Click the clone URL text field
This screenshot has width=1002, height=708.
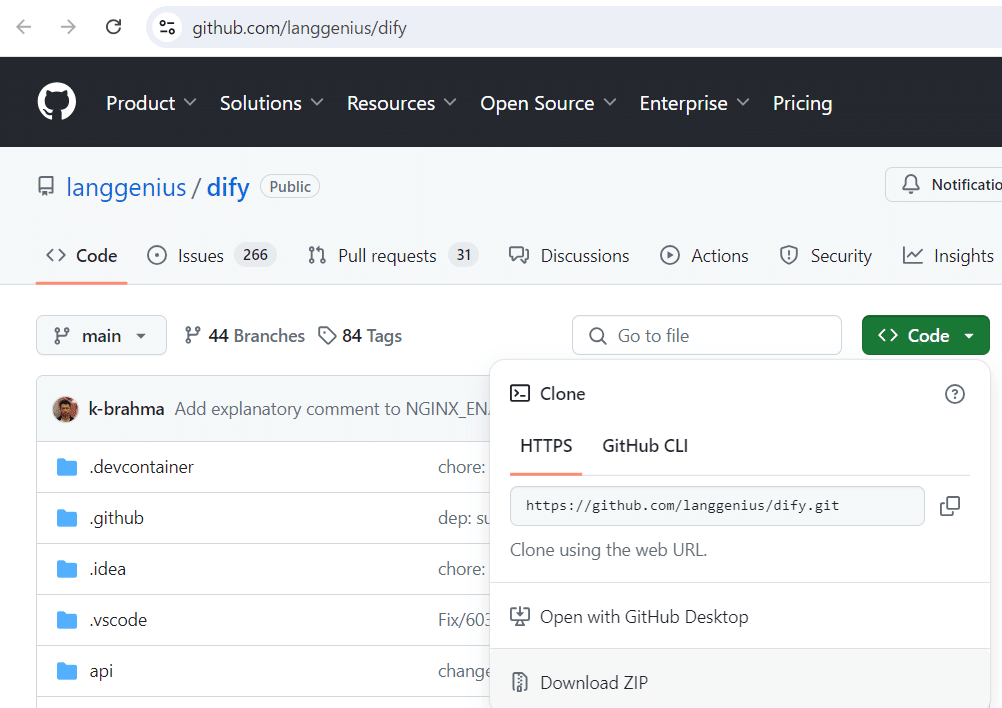coord(717,505)
